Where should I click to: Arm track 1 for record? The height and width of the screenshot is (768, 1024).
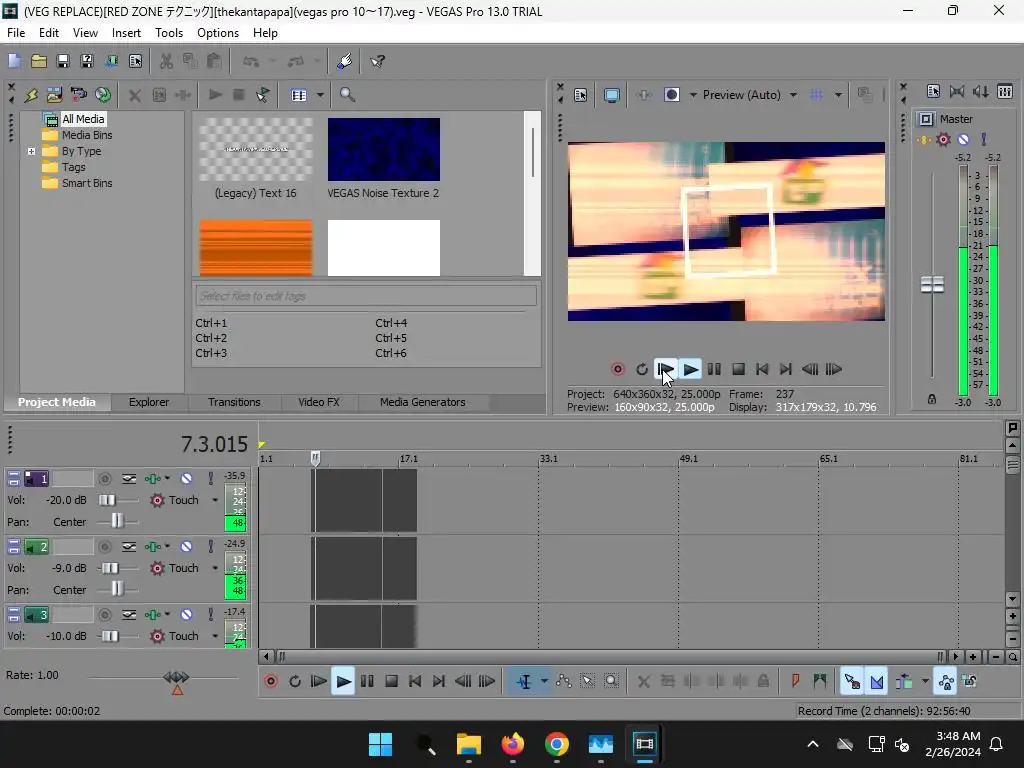pyautogui.click(x=104, y=479)
